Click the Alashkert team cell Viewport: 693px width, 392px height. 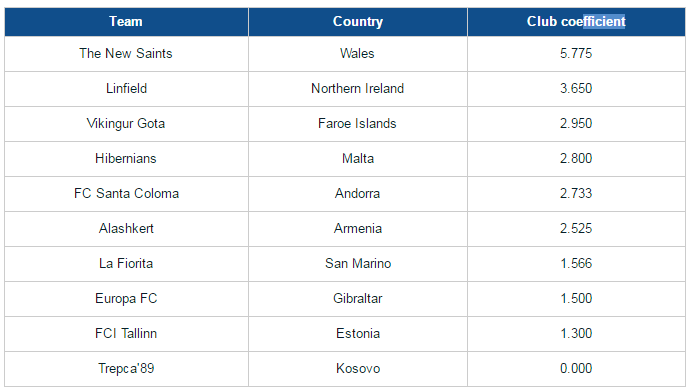click(126, 228)
